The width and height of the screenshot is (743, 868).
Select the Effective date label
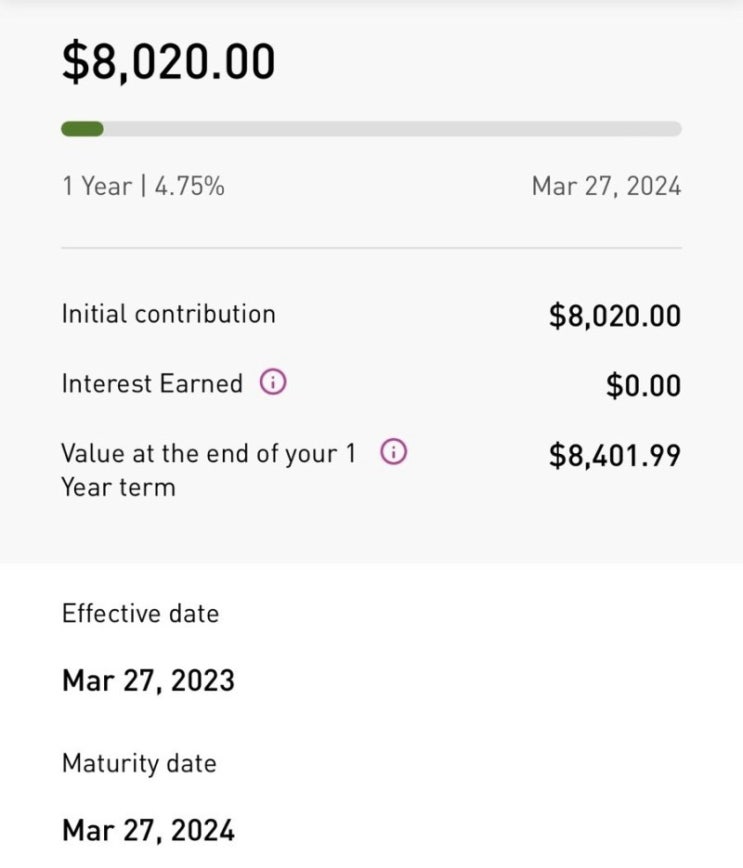tap(140, 613)
